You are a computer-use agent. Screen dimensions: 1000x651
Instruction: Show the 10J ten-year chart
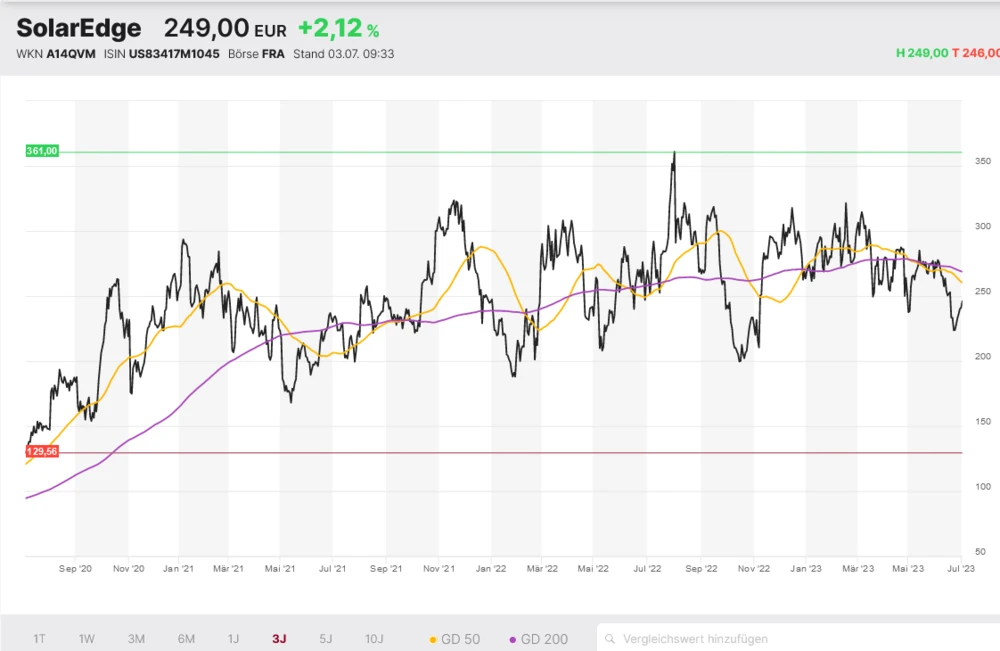[374, 638]
